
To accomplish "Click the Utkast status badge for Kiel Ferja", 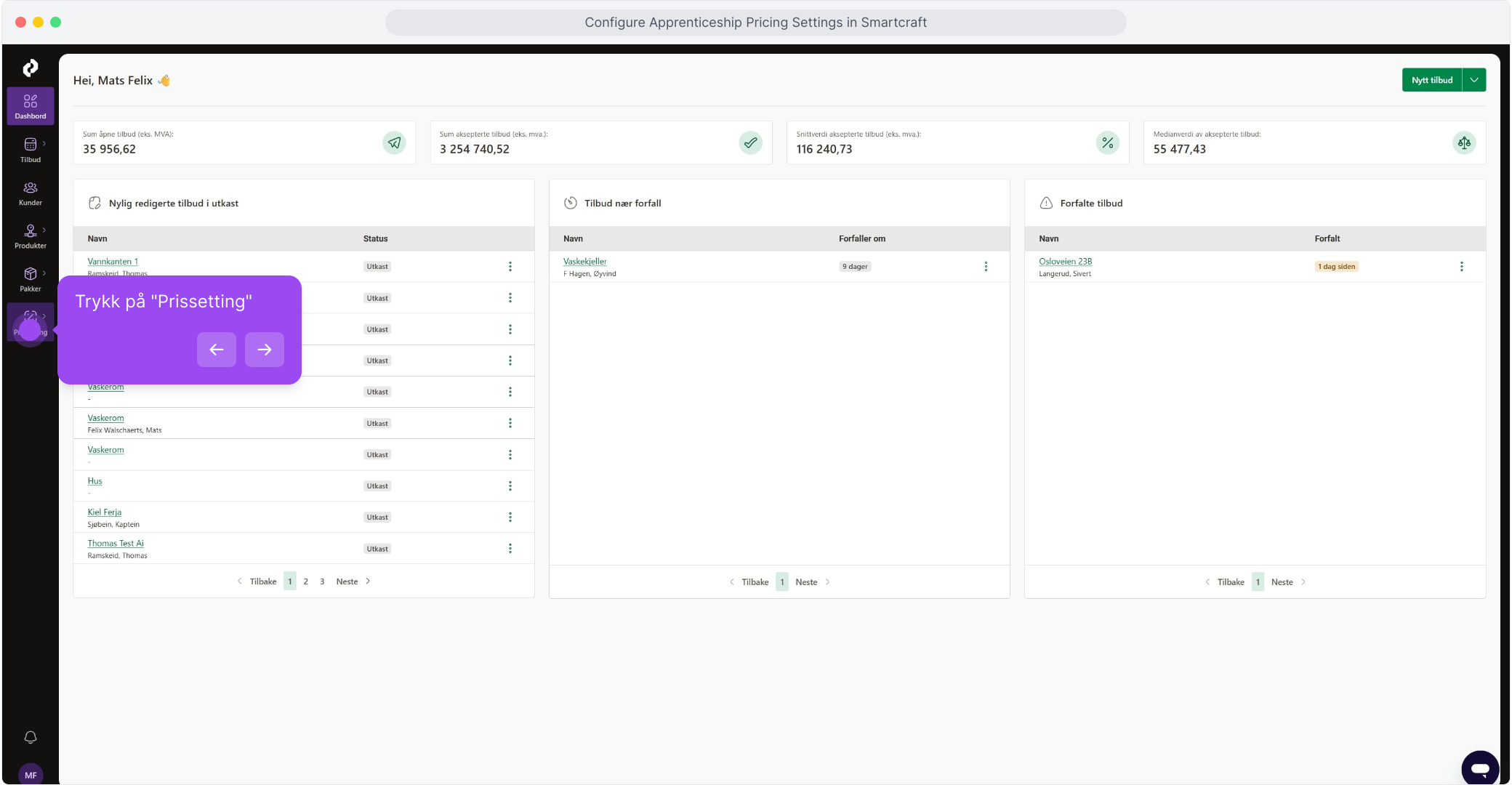I will coord(377,518).
